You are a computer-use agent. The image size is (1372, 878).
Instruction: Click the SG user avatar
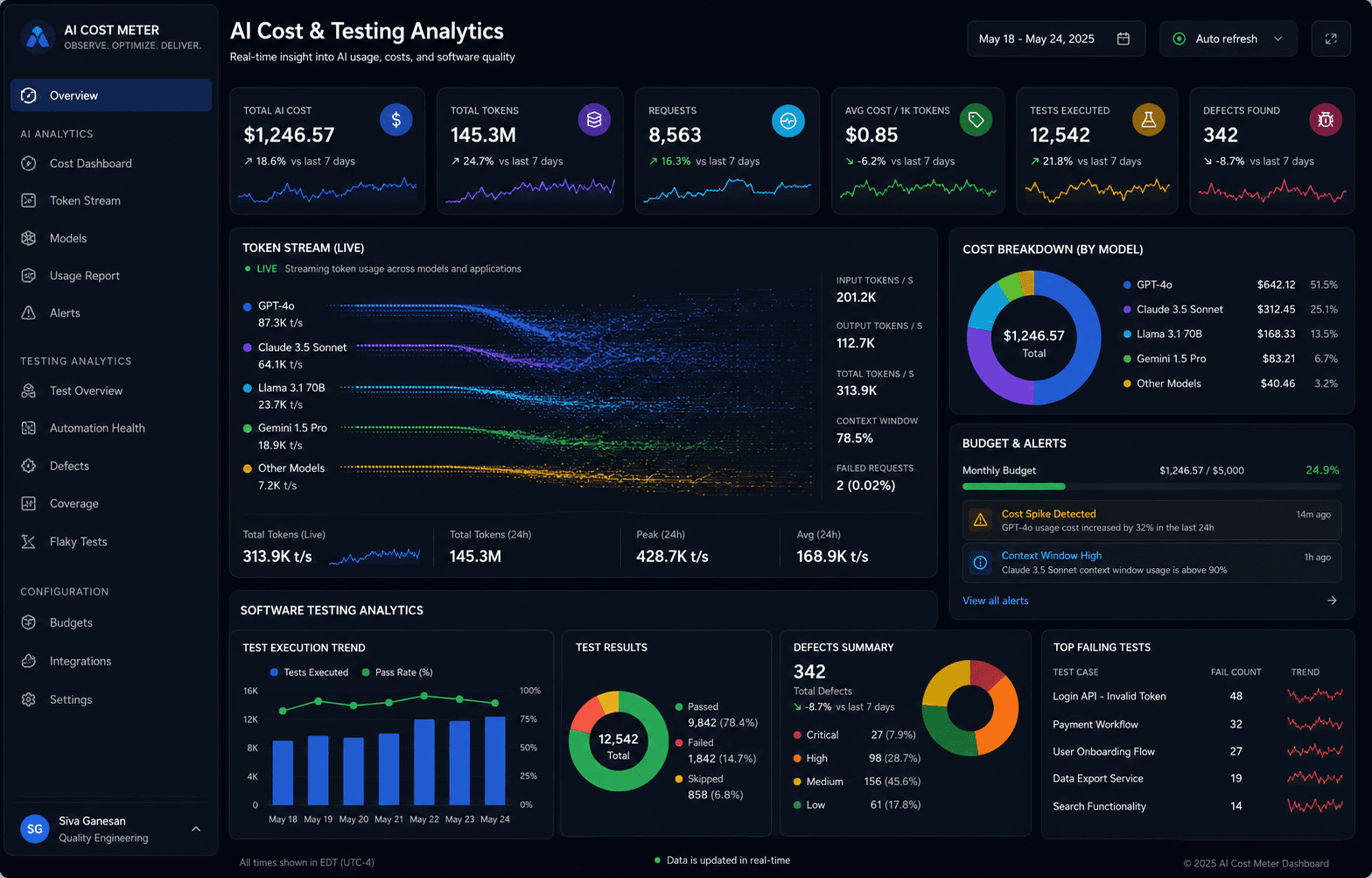tap(35, 828)
